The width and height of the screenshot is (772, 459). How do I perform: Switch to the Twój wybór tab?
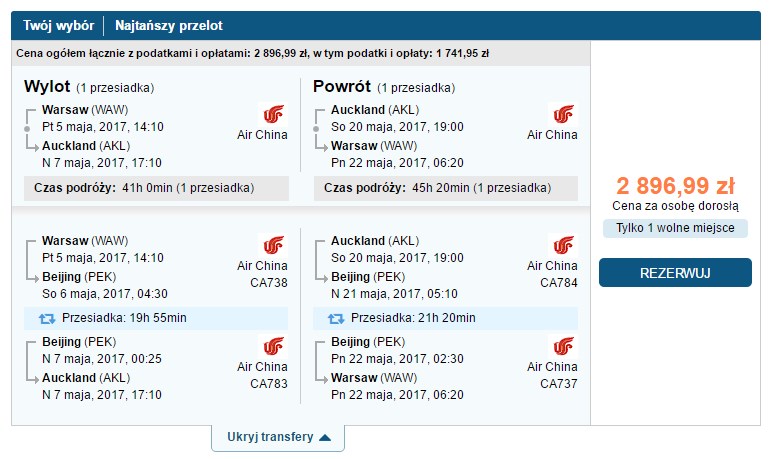coord(59,26)
